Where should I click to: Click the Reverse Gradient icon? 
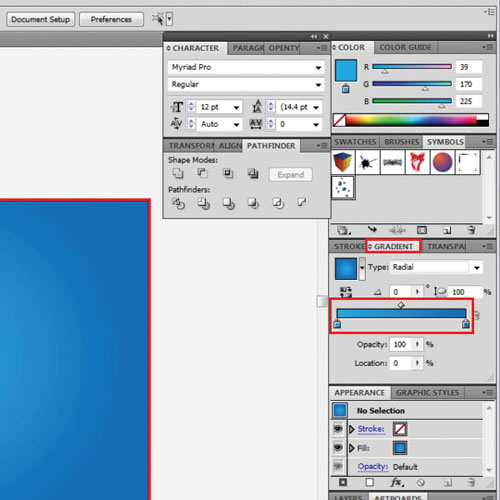coord(345,291)
